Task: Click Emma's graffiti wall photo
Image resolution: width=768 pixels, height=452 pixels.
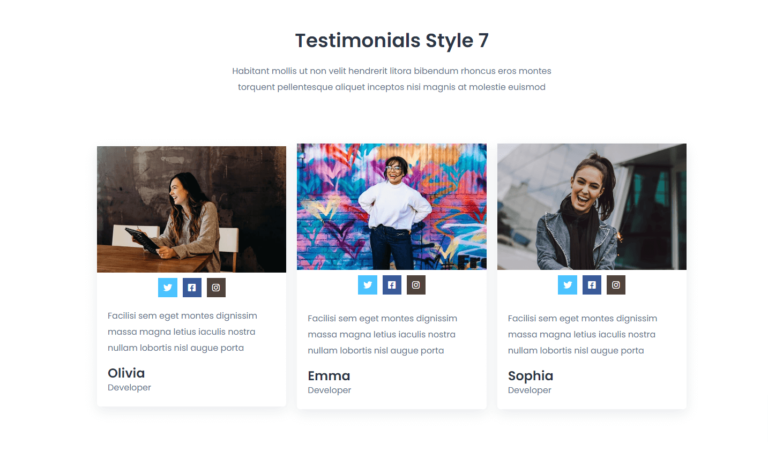Action: pyautogui.click(x=391, y=206)
